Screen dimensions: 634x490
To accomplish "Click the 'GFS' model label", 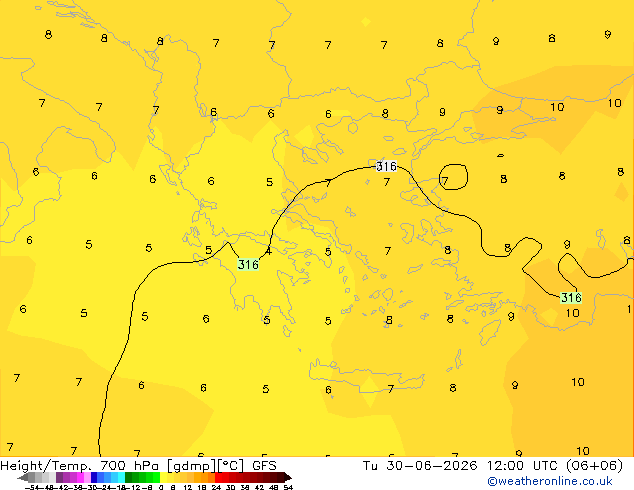I will coord(264,466).
